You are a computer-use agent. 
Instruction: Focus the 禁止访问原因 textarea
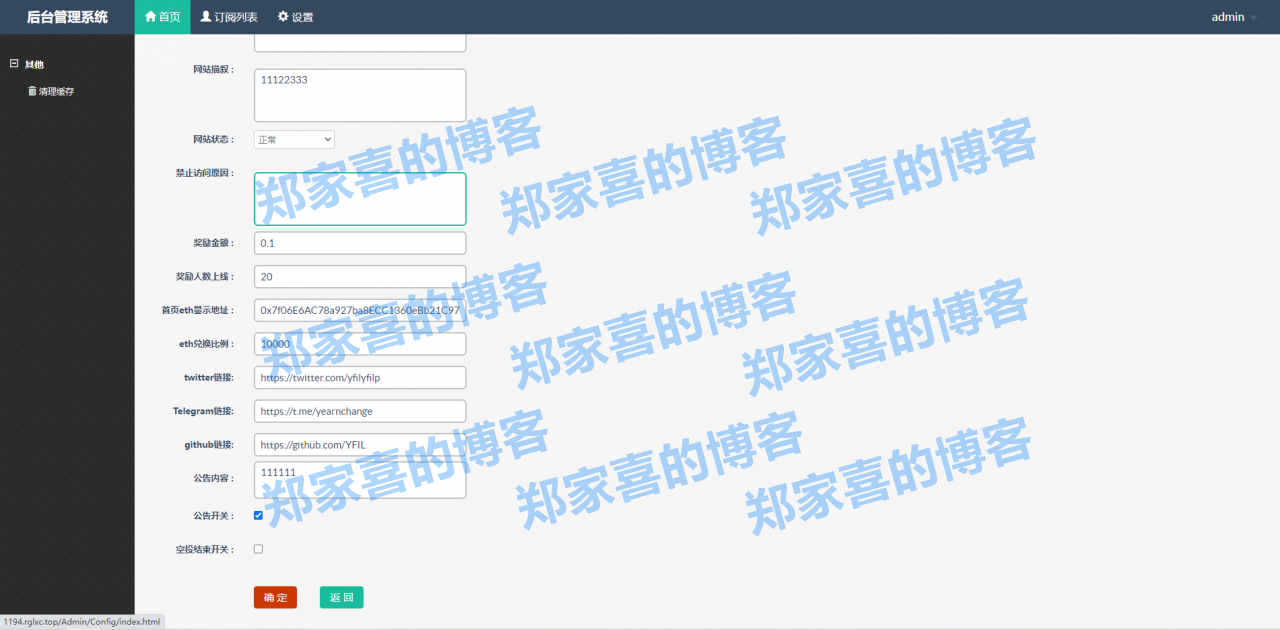coord(360,199)
